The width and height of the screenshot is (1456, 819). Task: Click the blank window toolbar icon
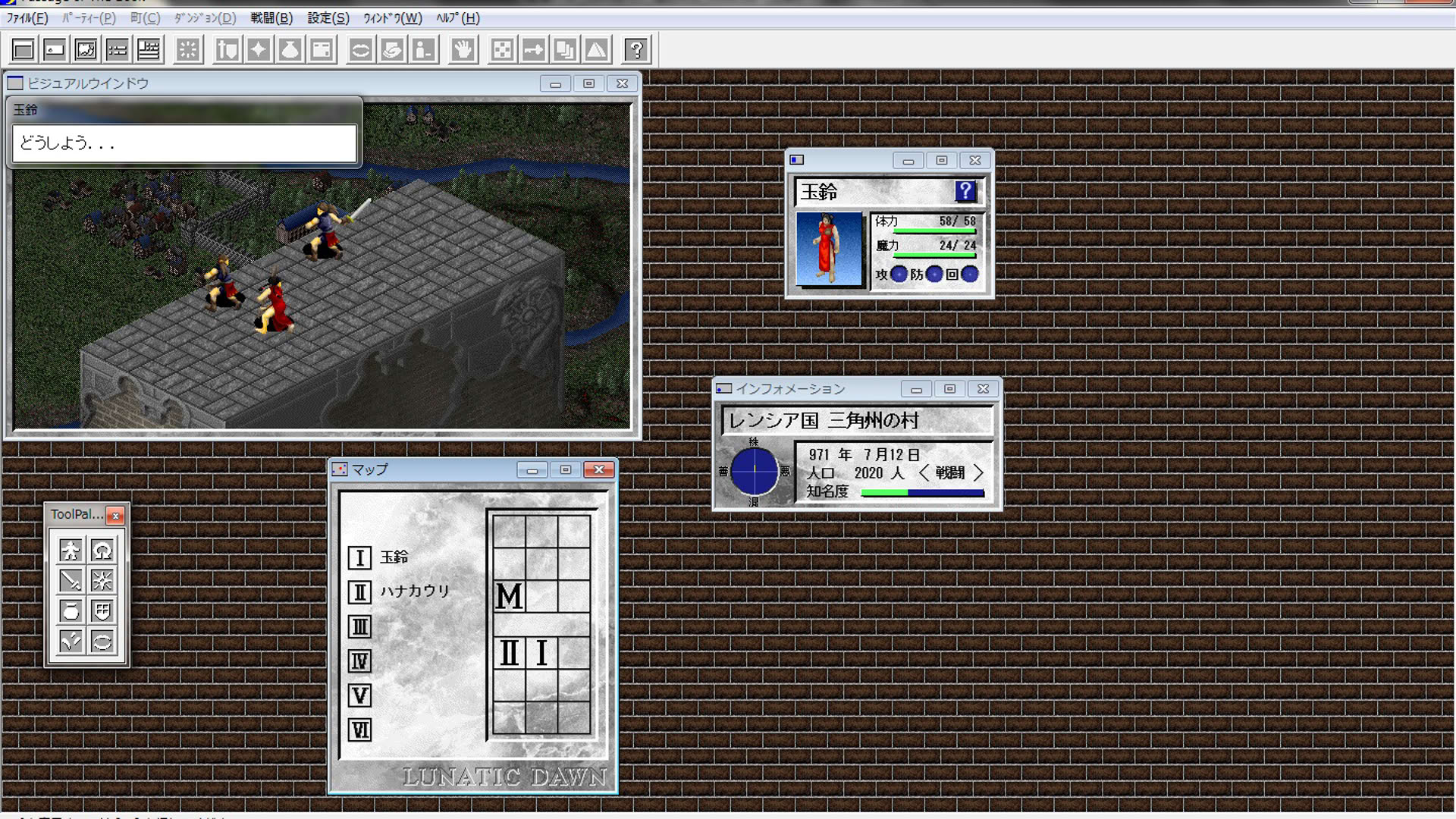24,50
